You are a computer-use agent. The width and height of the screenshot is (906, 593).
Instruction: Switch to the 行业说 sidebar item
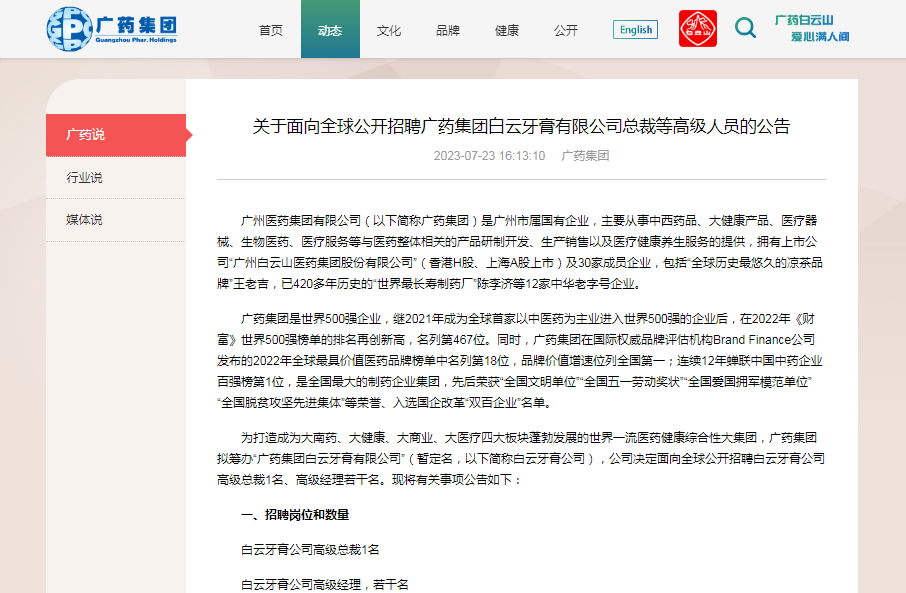click(116, 178)
